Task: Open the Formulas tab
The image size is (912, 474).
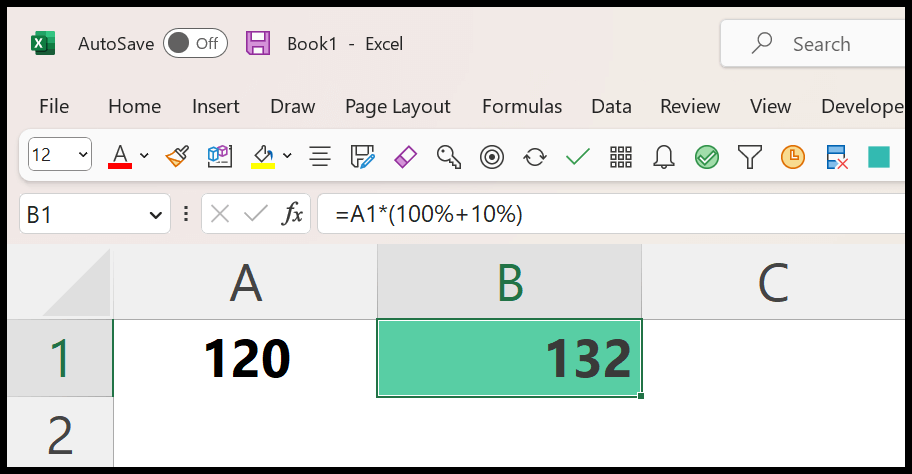Action: pyautogui.click(x=522, y=106)
